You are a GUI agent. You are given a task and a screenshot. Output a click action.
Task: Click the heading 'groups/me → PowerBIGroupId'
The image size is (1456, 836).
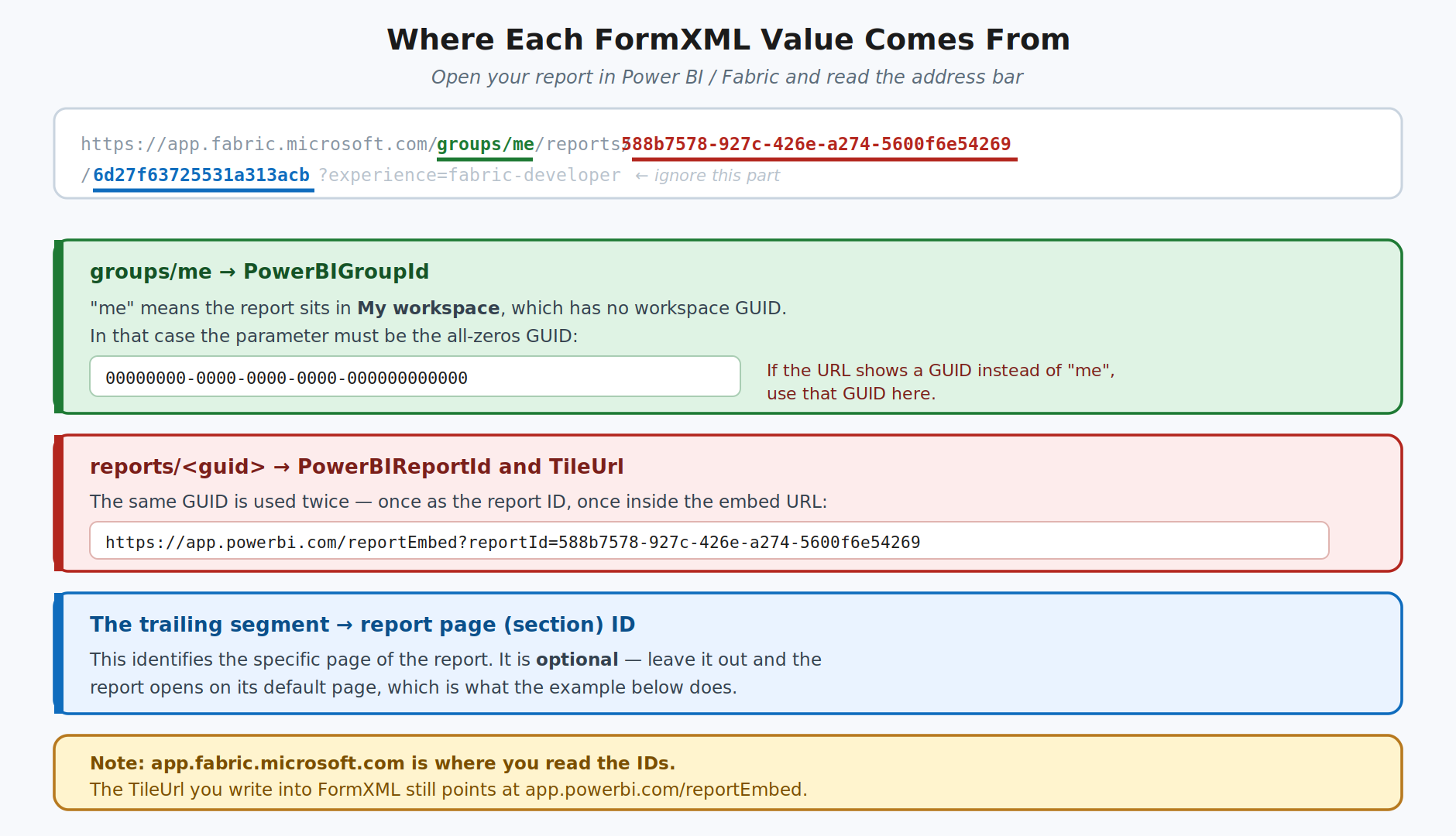tap(259, 272)
